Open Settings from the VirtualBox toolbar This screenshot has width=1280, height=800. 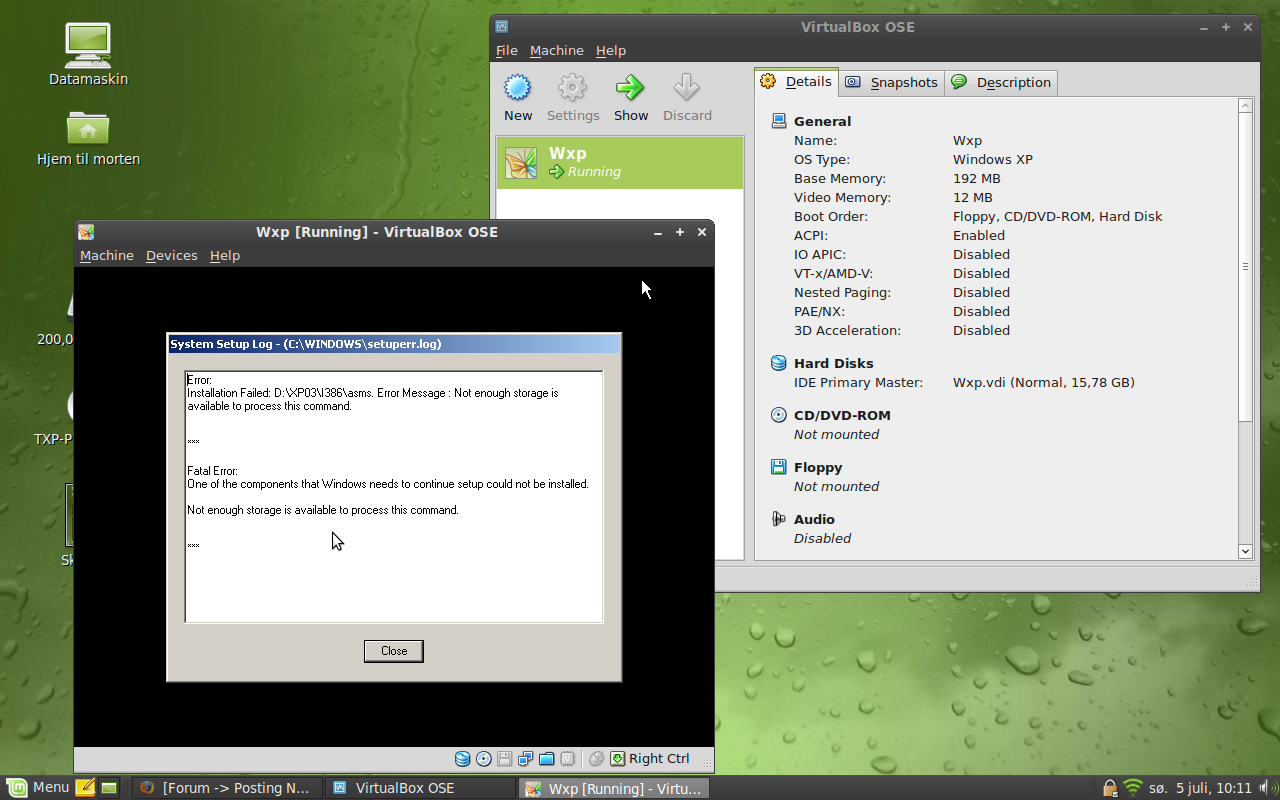(x=573, y=88)
